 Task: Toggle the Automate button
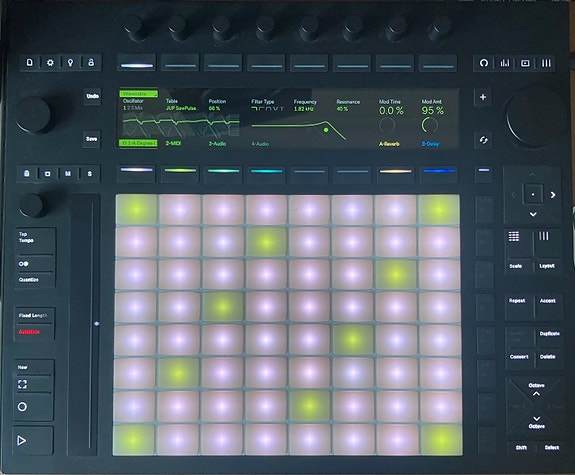click(x=29, y=332)
